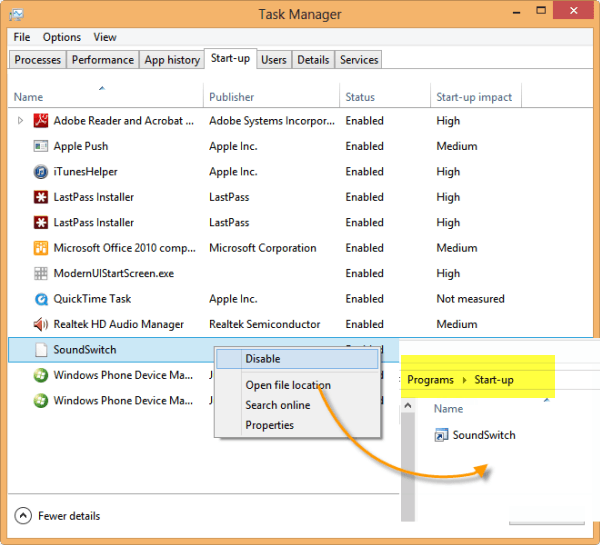Select Microsoft Office 2010 comp... entry name
The image size is (600, 545).
[125, 248]
